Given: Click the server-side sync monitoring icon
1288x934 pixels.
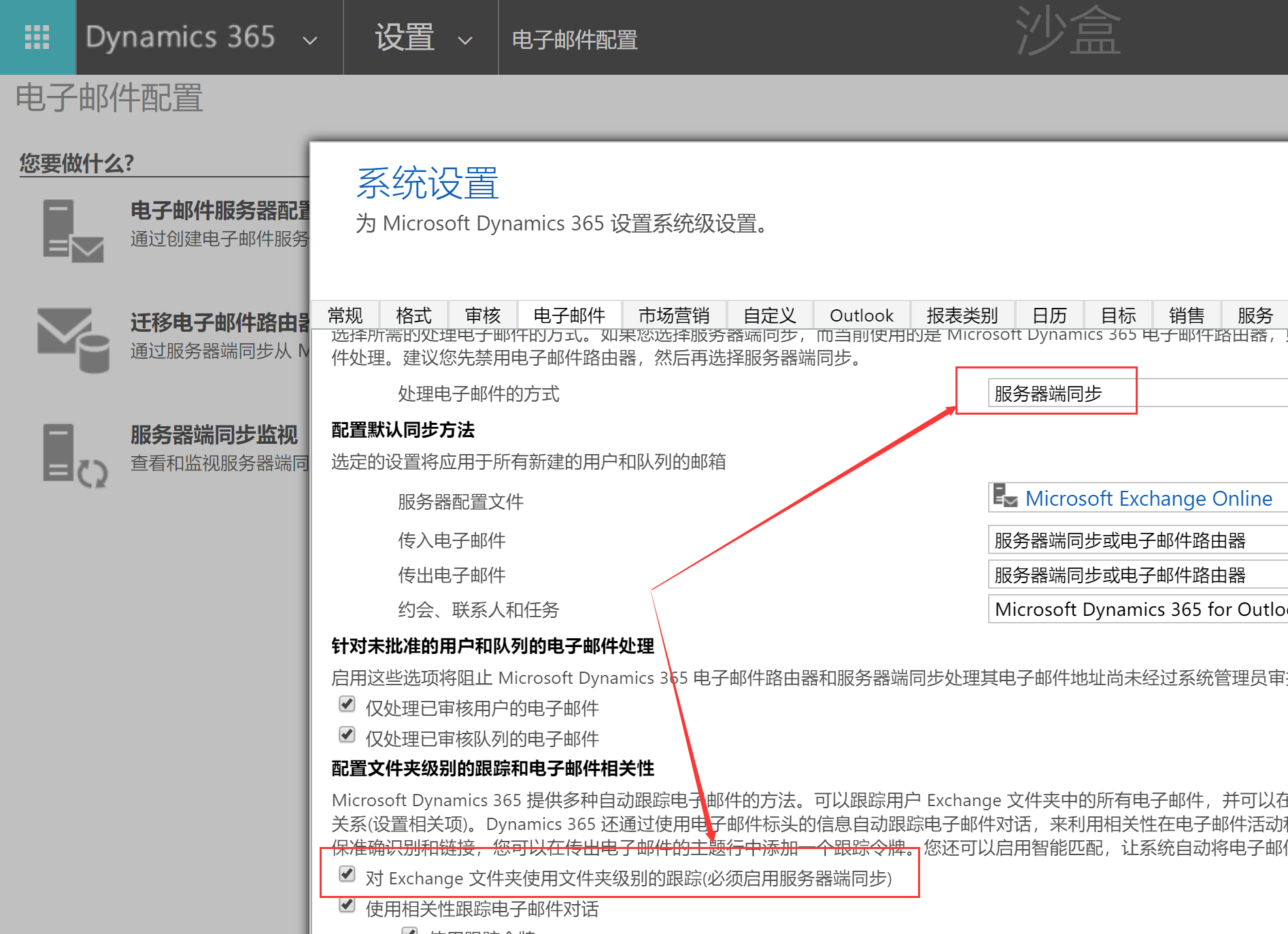Looking at the screenshot, I should (75, 455).
